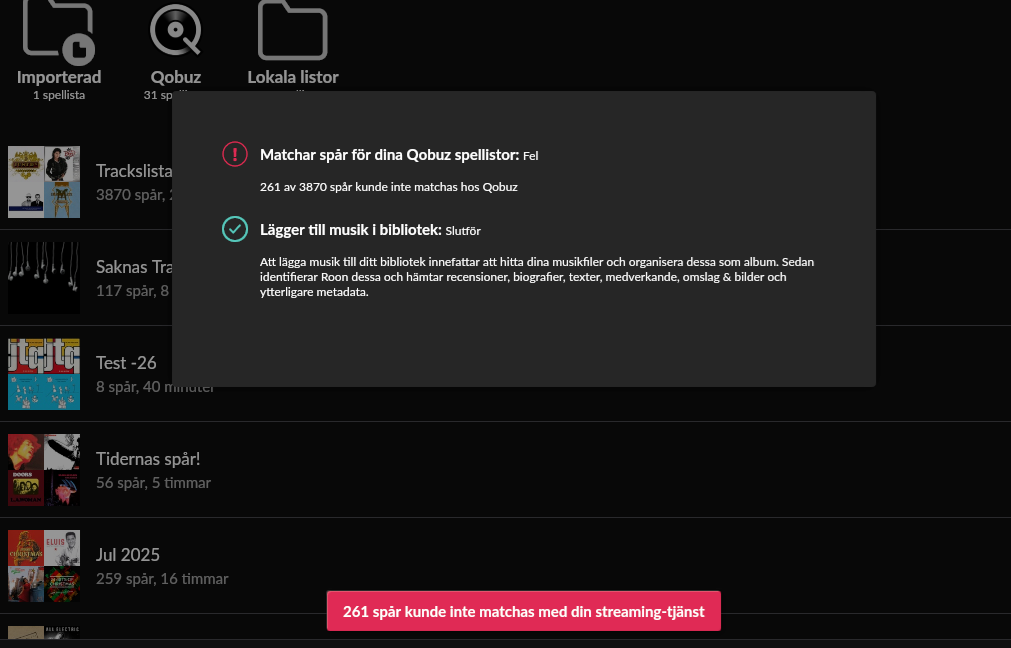The height and width of the screenshot is (648, 1011).
Task: Click the red unmatched tracks notification button
Action: pyautogui.click(x=523, y=611)
